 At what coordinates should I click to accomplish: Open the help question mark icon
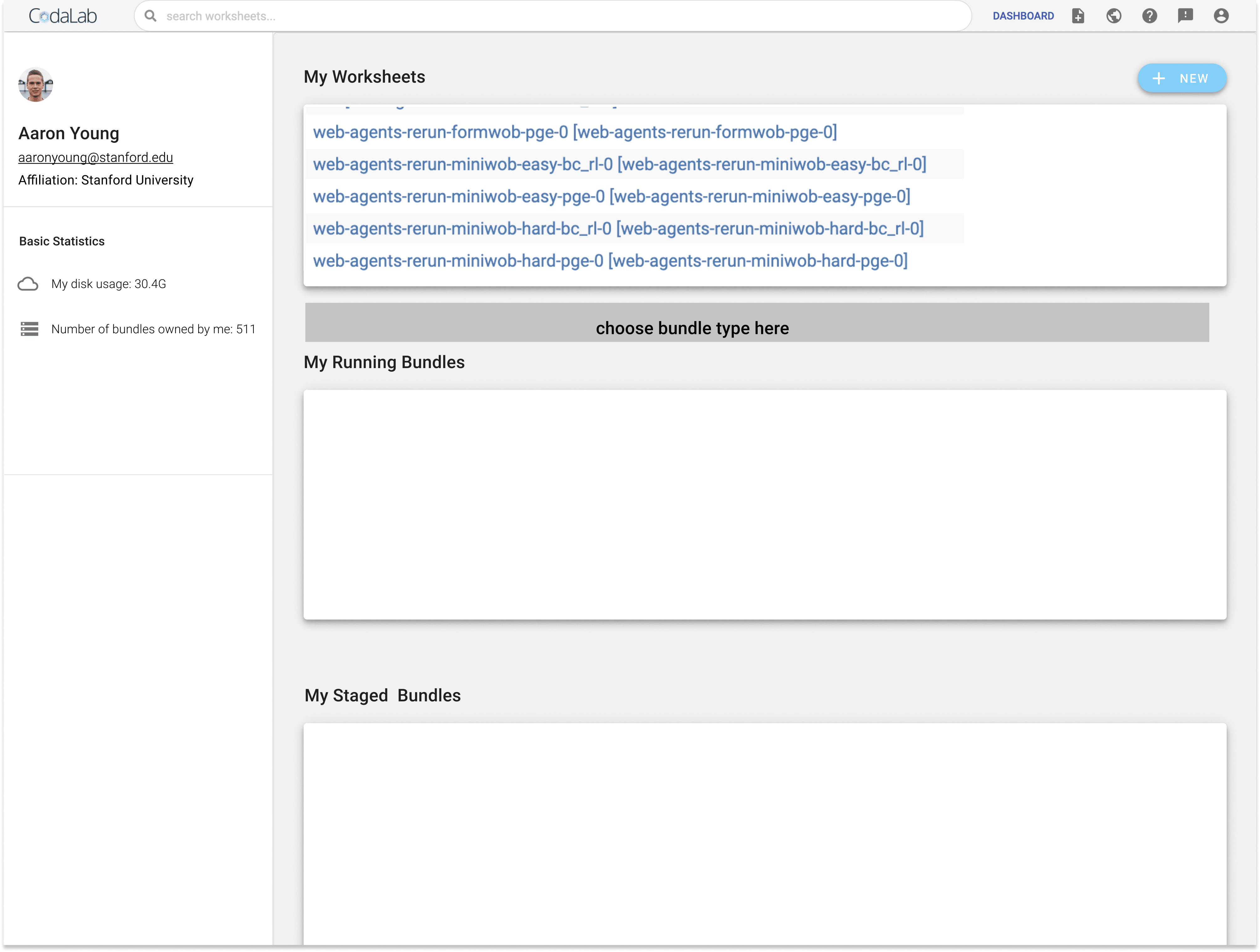pos(1149,16)
